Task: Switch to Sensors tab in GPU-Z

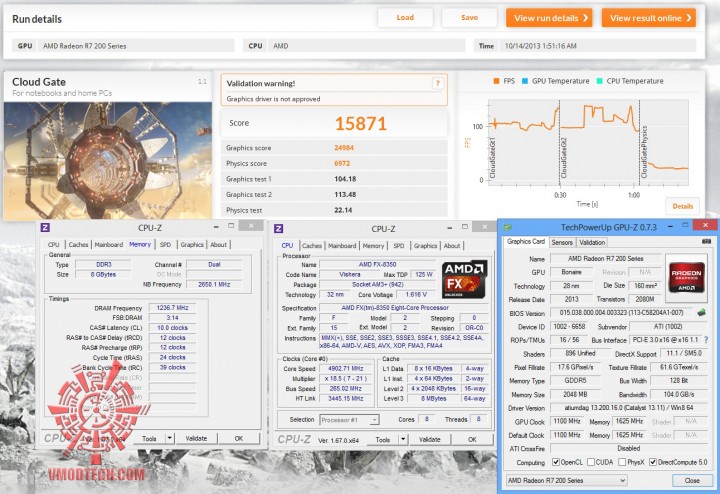Action: click(562, 242)
